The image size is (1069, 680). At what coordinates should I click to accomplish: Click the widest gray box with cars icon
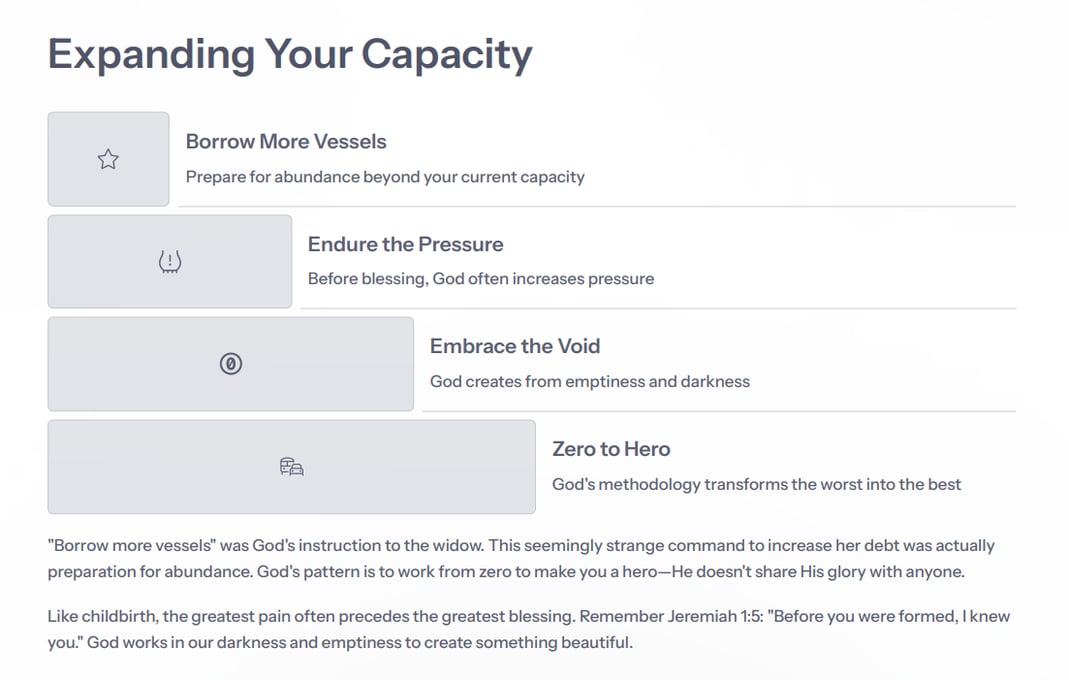[x=292, y=467]
